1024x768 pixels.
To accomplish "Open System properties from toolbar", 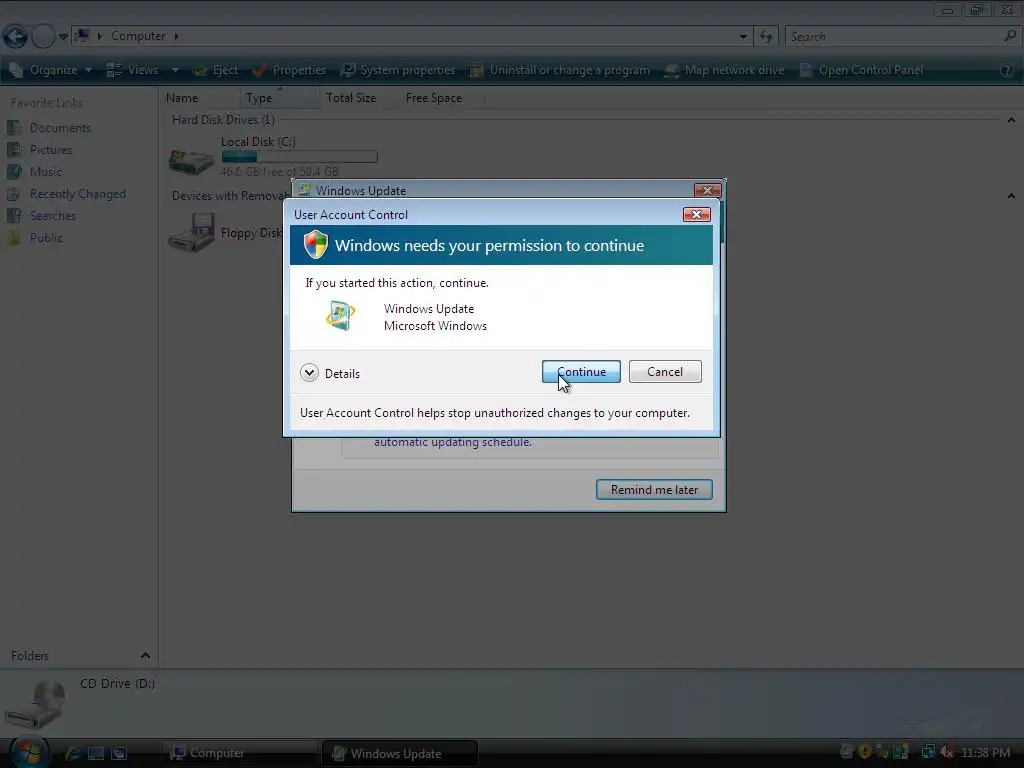I will [398, 70].
